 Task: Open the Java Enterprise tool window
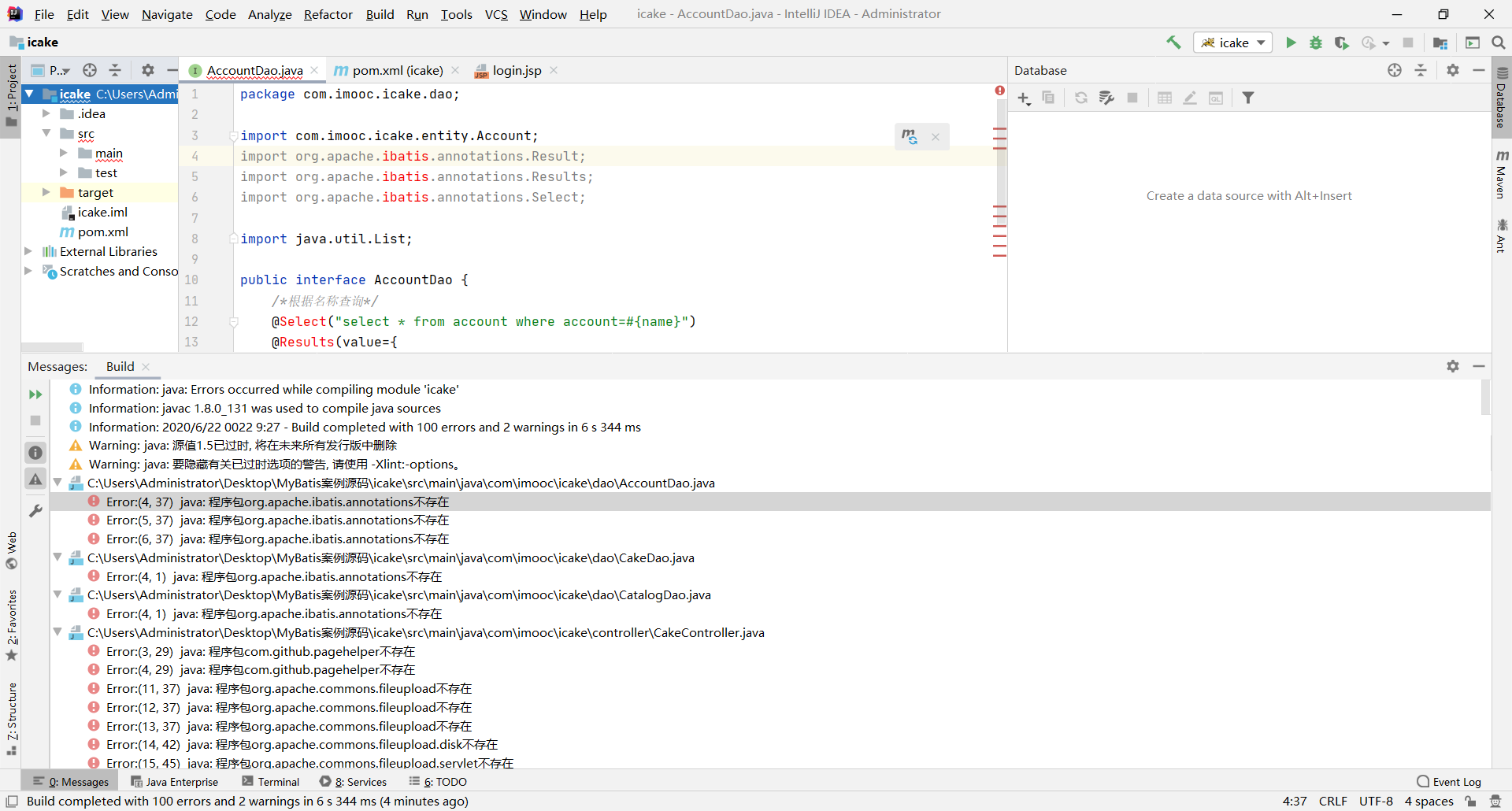pyautogui.click(x=175, y=782)
